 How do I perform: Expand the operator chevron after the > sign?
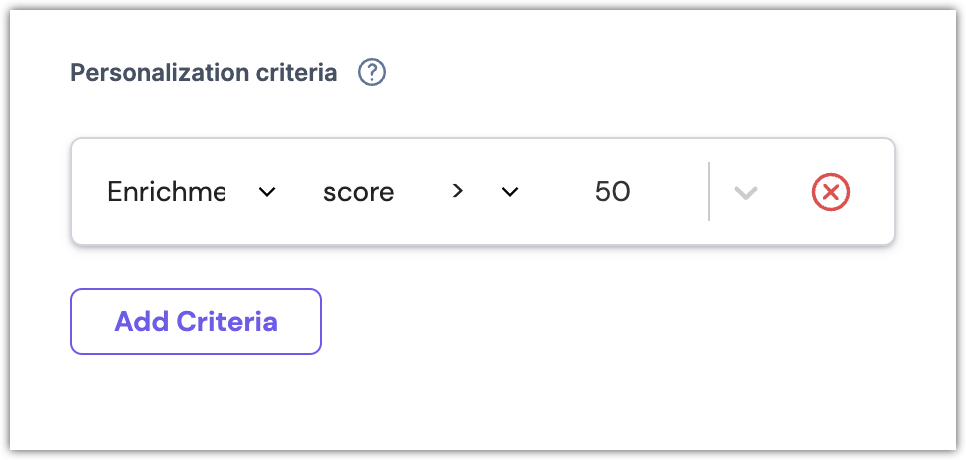pyautogui.click(x=510, y=192)
